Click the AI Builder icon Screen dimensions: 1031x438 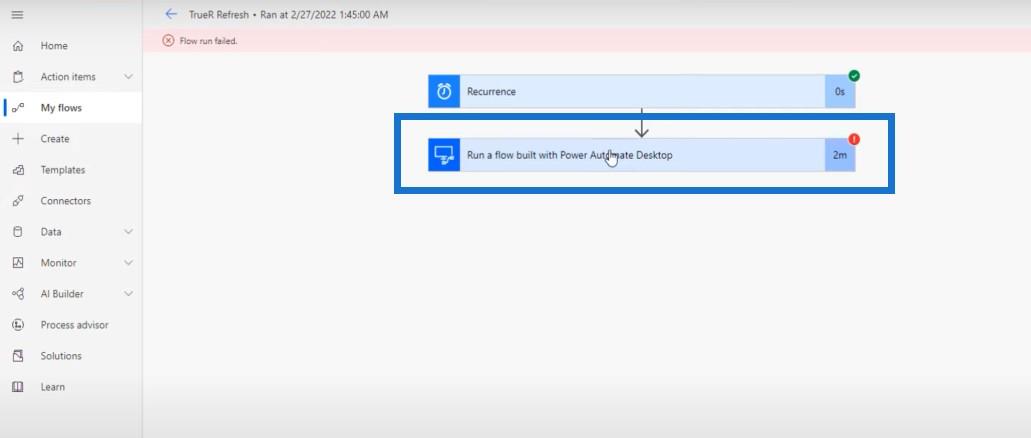pos(18,294)
